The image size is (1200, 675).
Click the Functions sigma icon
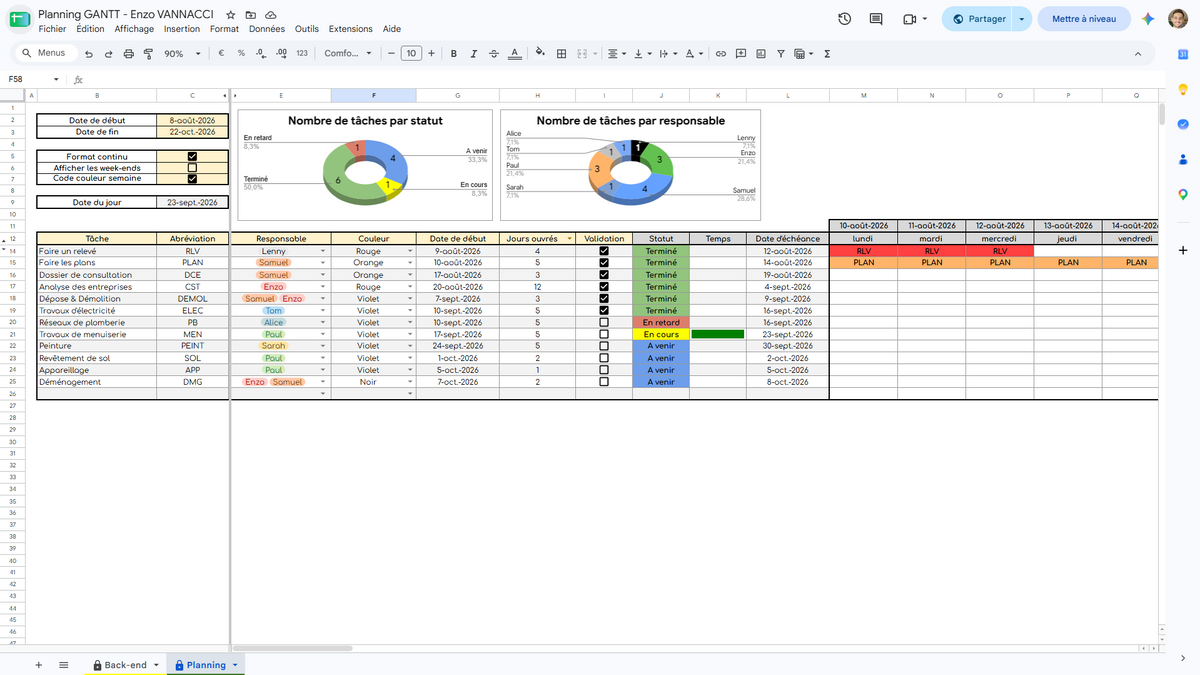pos(827,54)
